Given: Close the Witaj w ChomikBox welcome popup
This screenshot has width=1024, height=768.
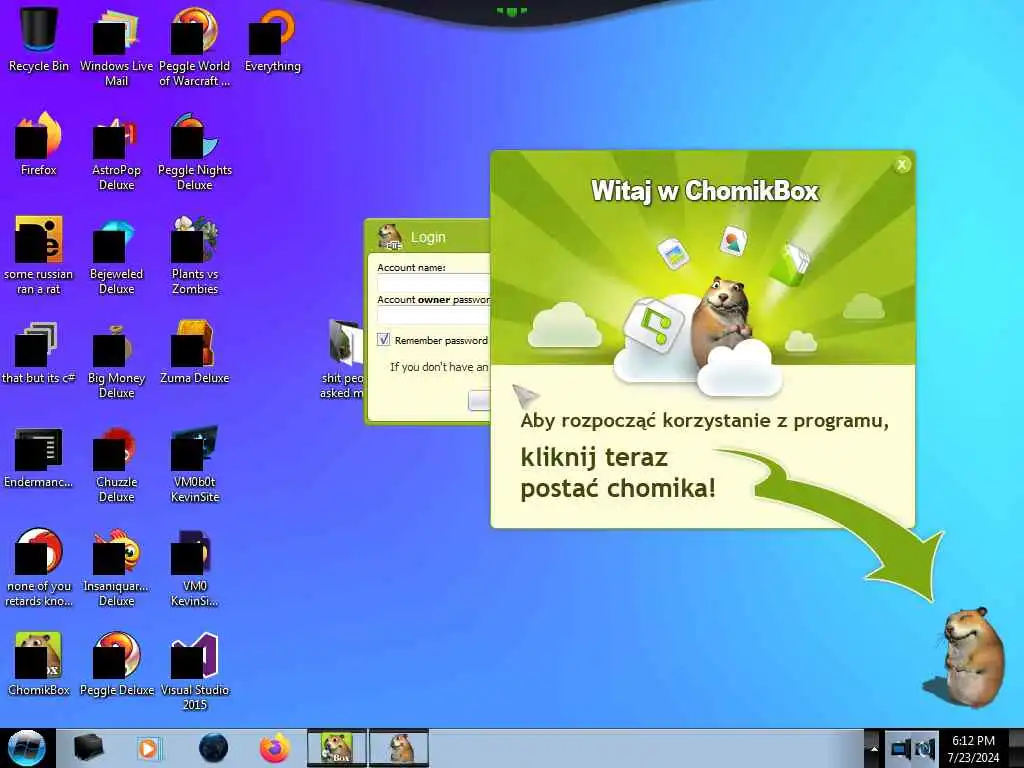Looking at the screenshot, I should point(902,165).
